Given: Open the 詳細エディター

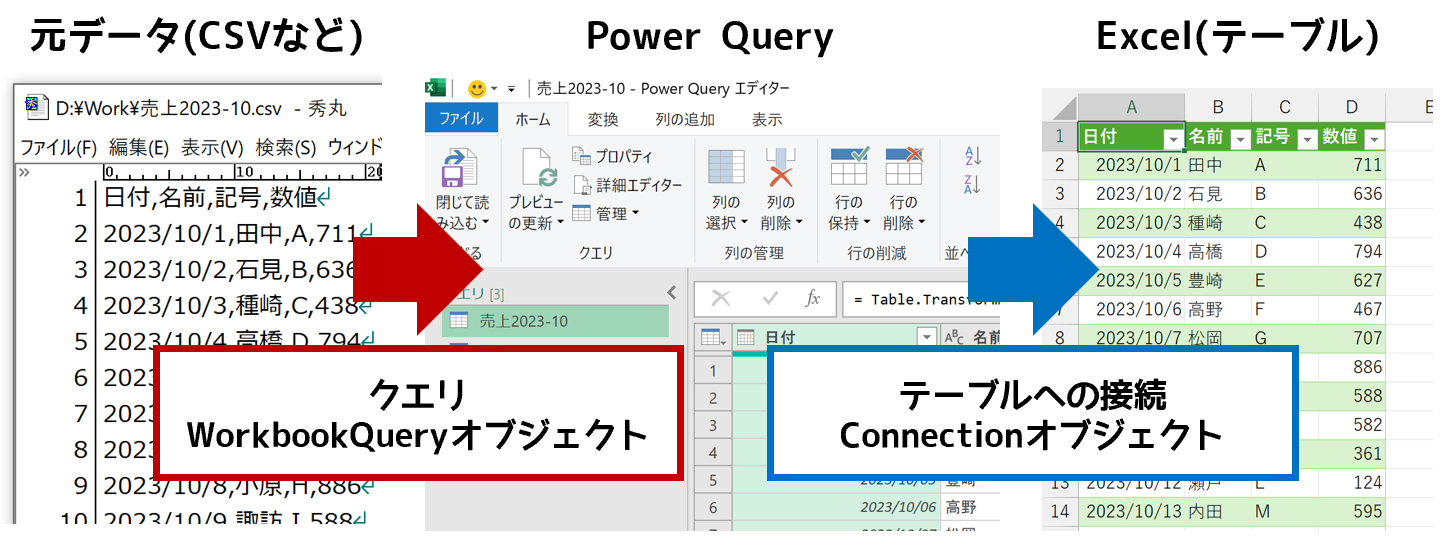Looking at the screenshot, I should tap(627, 185).
